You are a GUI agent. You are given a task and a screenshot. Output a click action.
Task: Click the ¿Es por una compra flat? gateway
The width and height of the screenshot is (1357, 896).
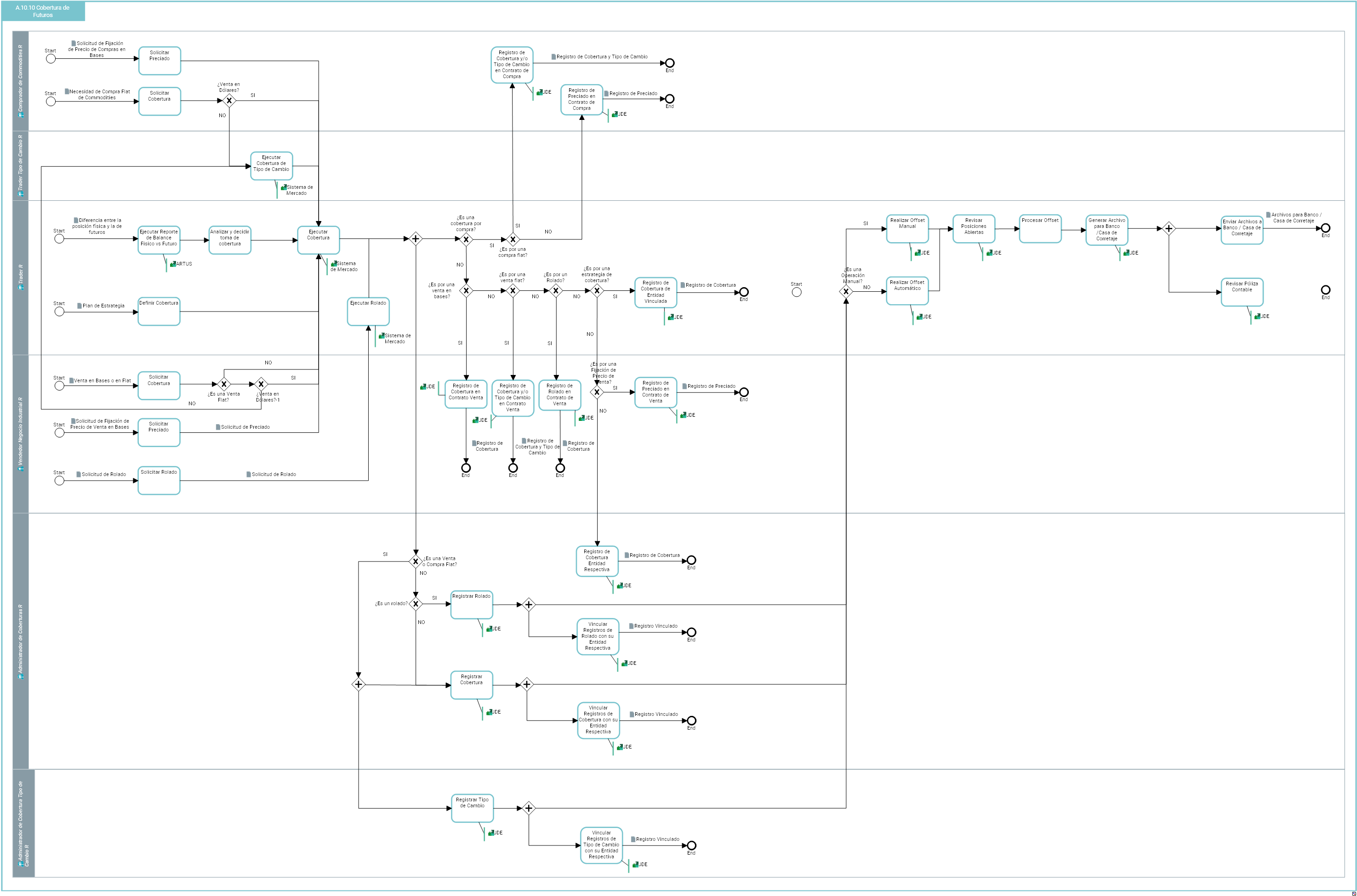(x=513, y=239)
